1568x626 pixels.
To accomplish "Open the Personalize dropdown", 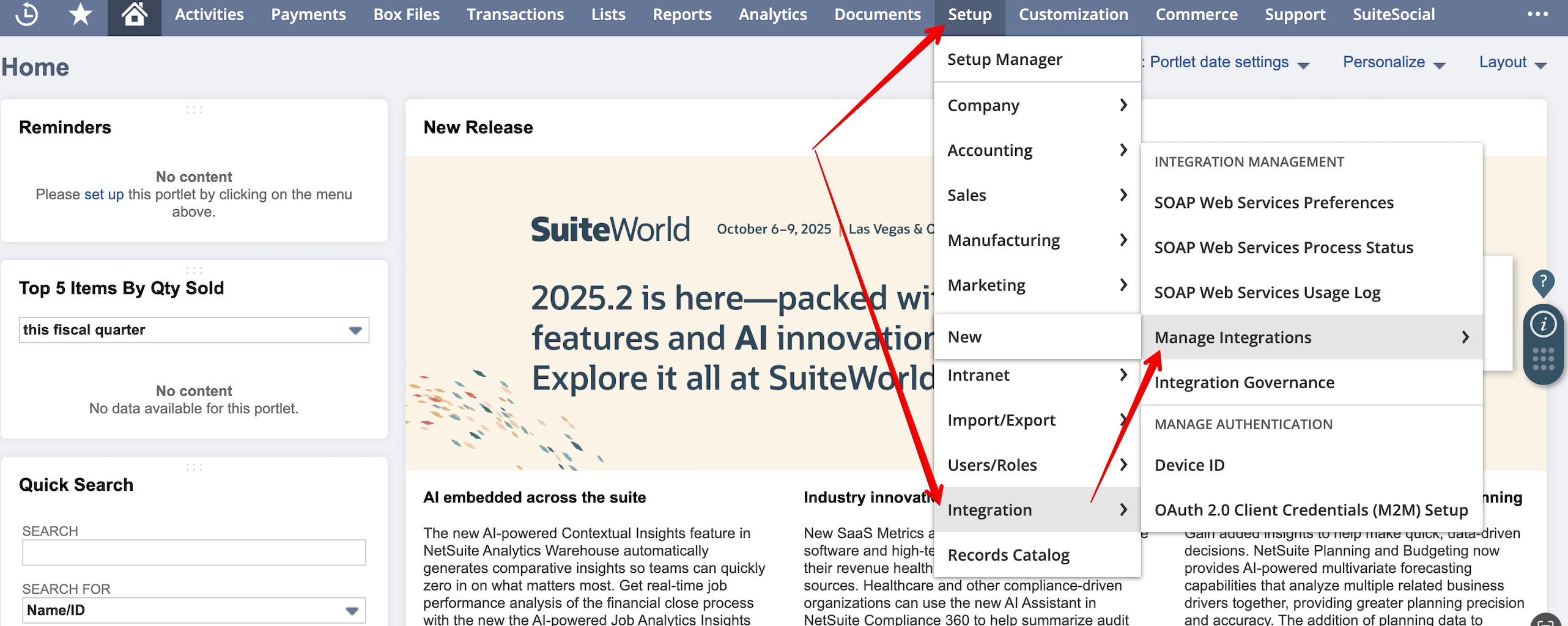I will (1394, 62).
